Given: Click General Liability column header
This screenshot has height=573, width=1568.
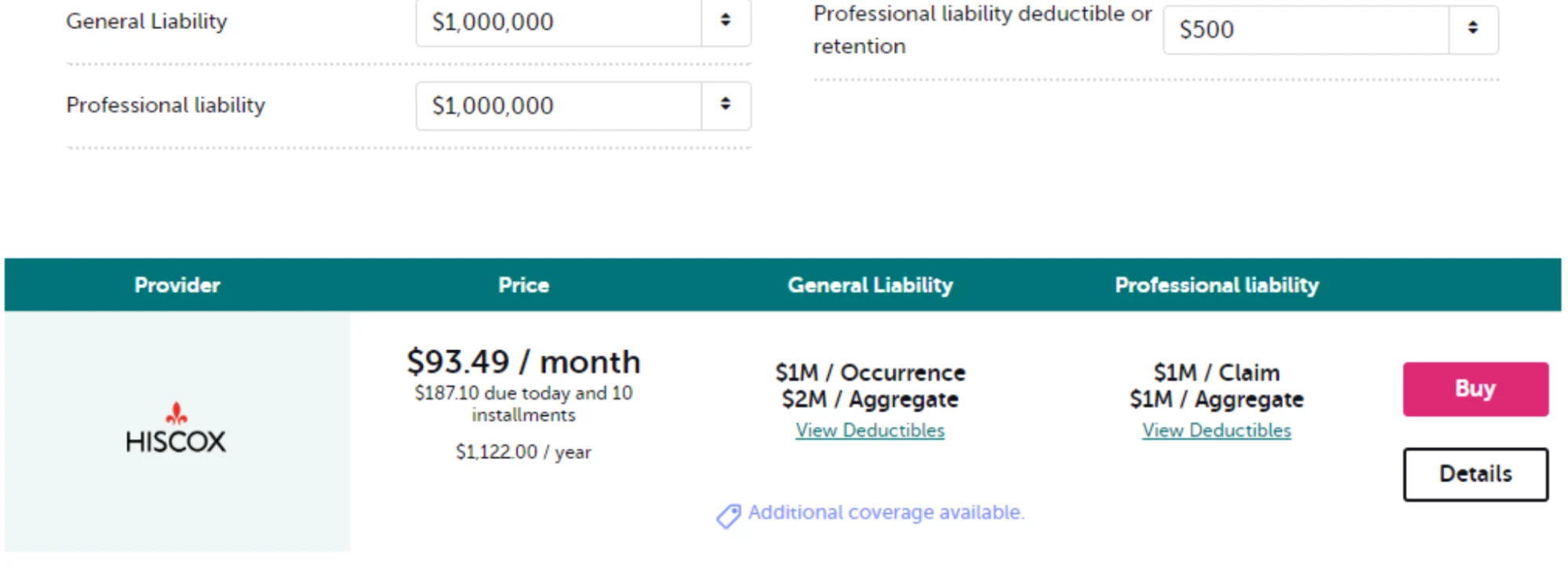Looking at the screenshot, I should pyautogui.click(x=871, y=285).
